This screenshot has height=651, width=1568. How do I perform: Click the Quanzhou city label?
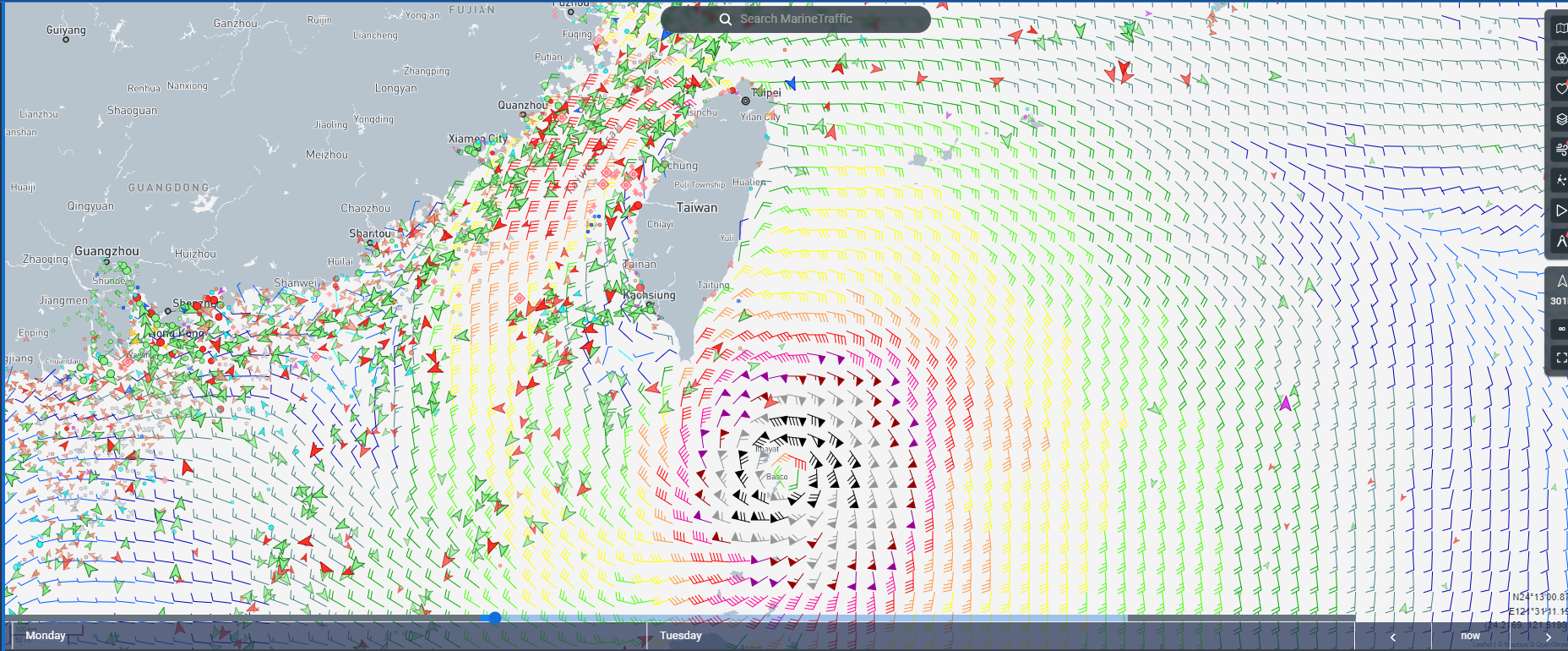[x=522, y=105]
